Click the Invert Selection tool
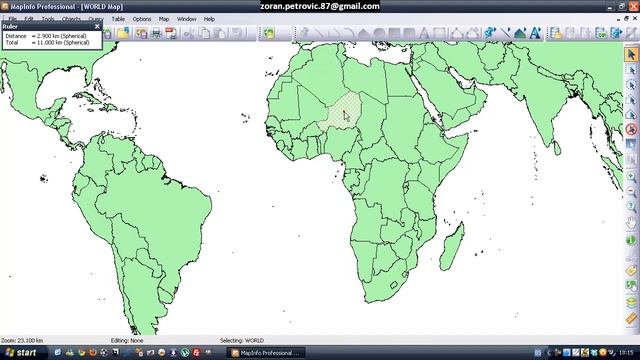The image size is (640, 360). coord(631,145)
